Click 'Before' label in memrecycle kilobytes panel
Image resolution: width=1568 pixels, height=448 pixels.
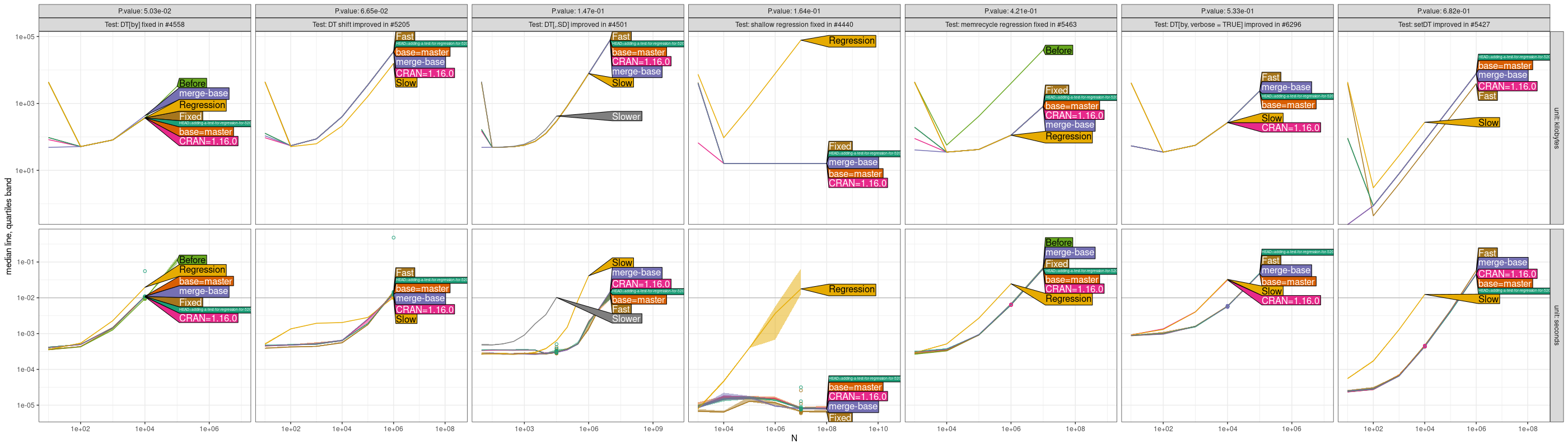pyautogui.click(x=1058, y=50)
